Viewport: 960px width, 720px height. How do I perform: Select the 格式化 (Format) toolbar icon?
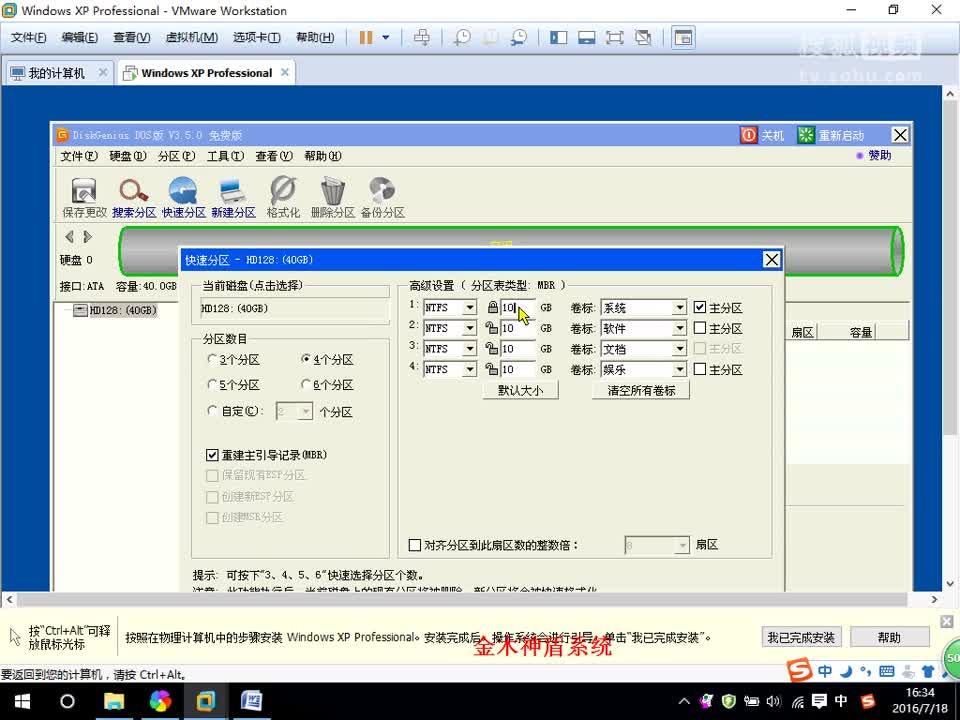point(282,194)
